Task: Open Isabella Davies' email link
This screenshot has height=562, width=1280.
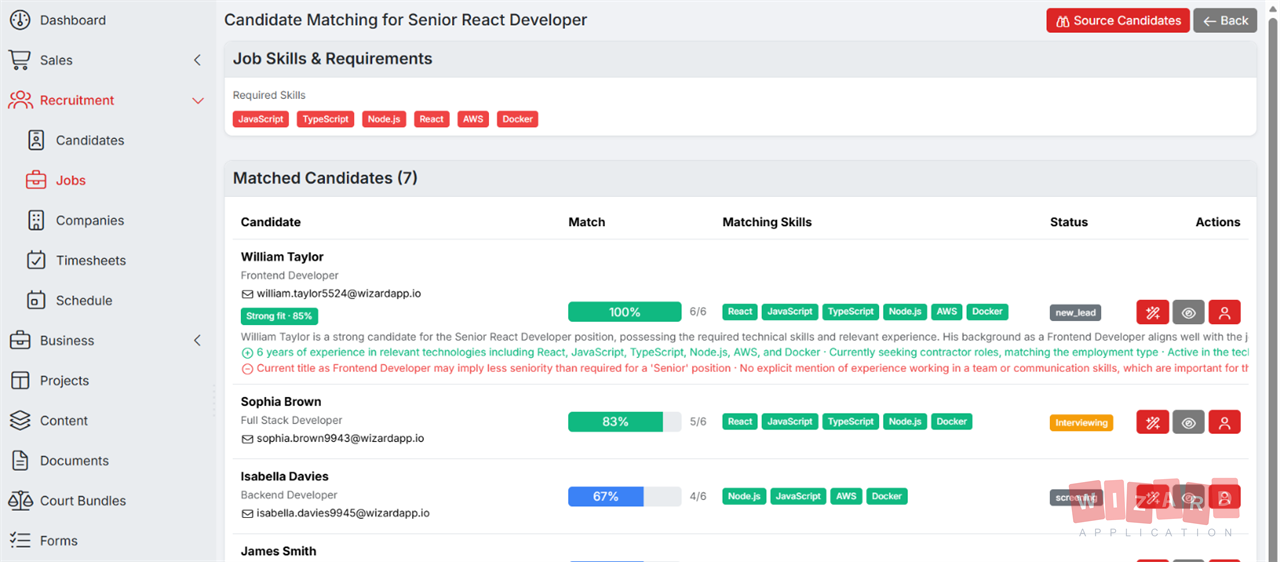Action: [343, 513]
